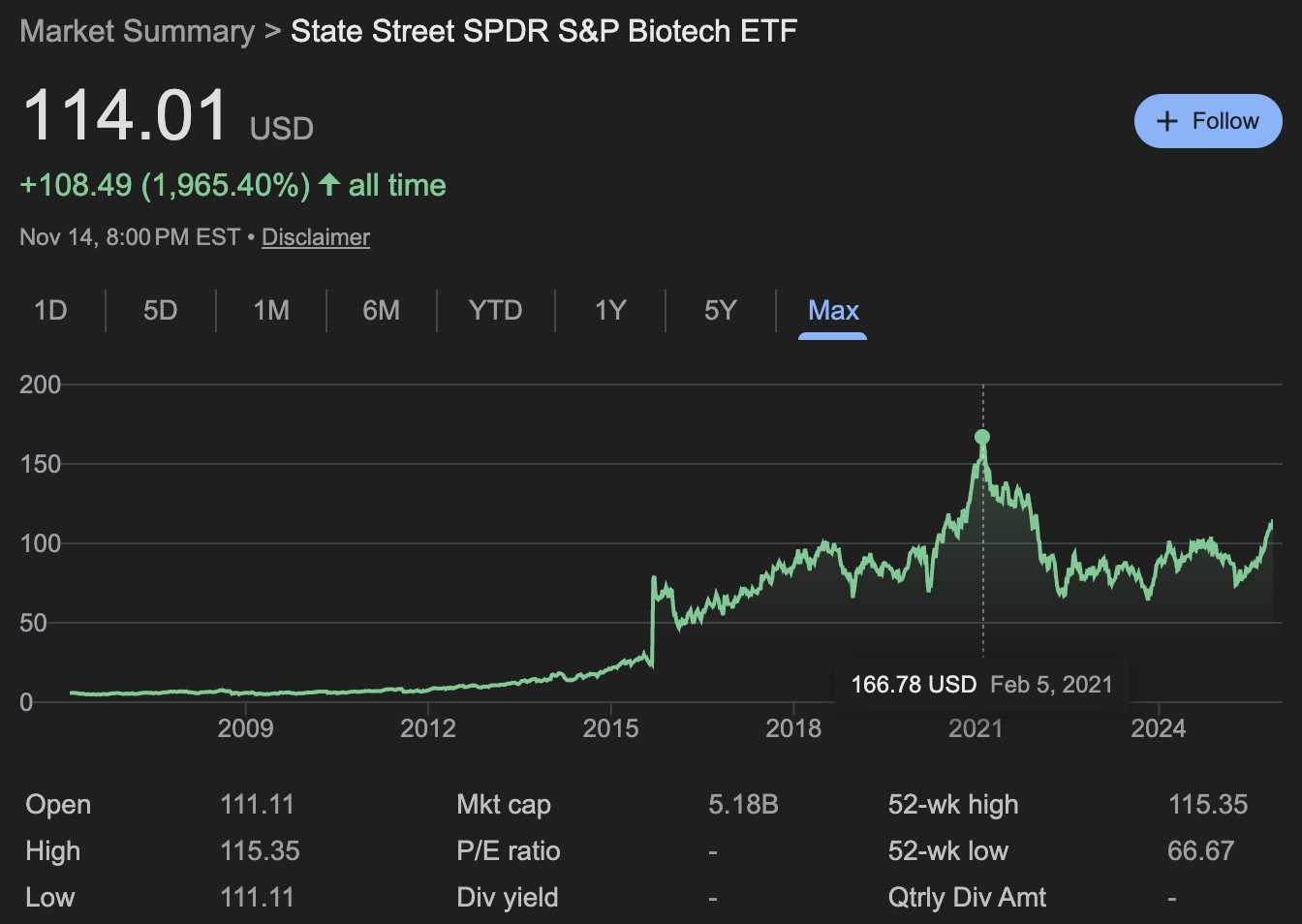Click the Mkt cap value 5.18B
The image size is (1302, 924).
(743, 804)
